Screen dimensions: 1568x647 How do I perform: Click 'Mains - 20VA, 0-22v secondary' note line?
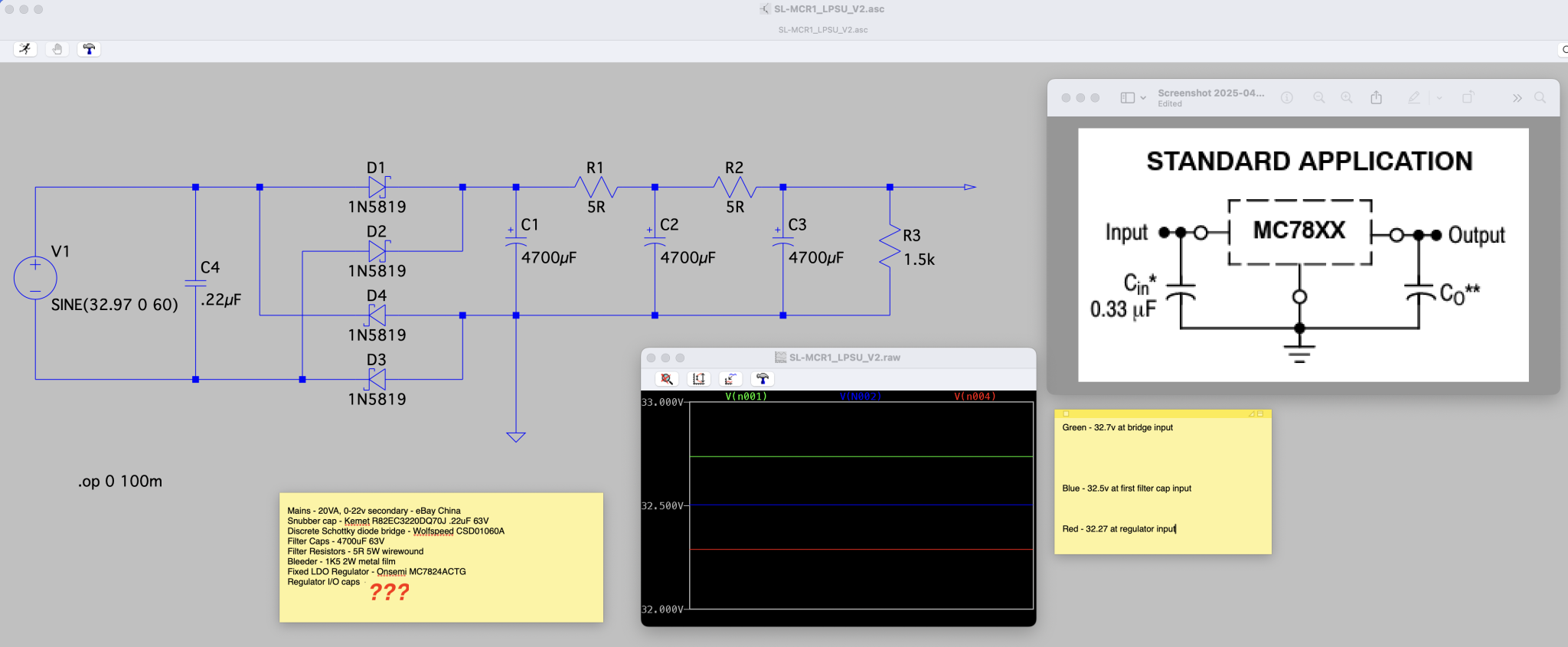(x=374, y=511)
